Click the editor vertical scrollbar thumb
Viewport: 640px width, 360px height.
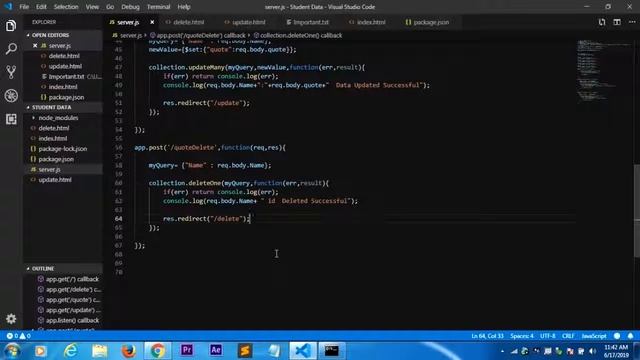coord(637,211)
